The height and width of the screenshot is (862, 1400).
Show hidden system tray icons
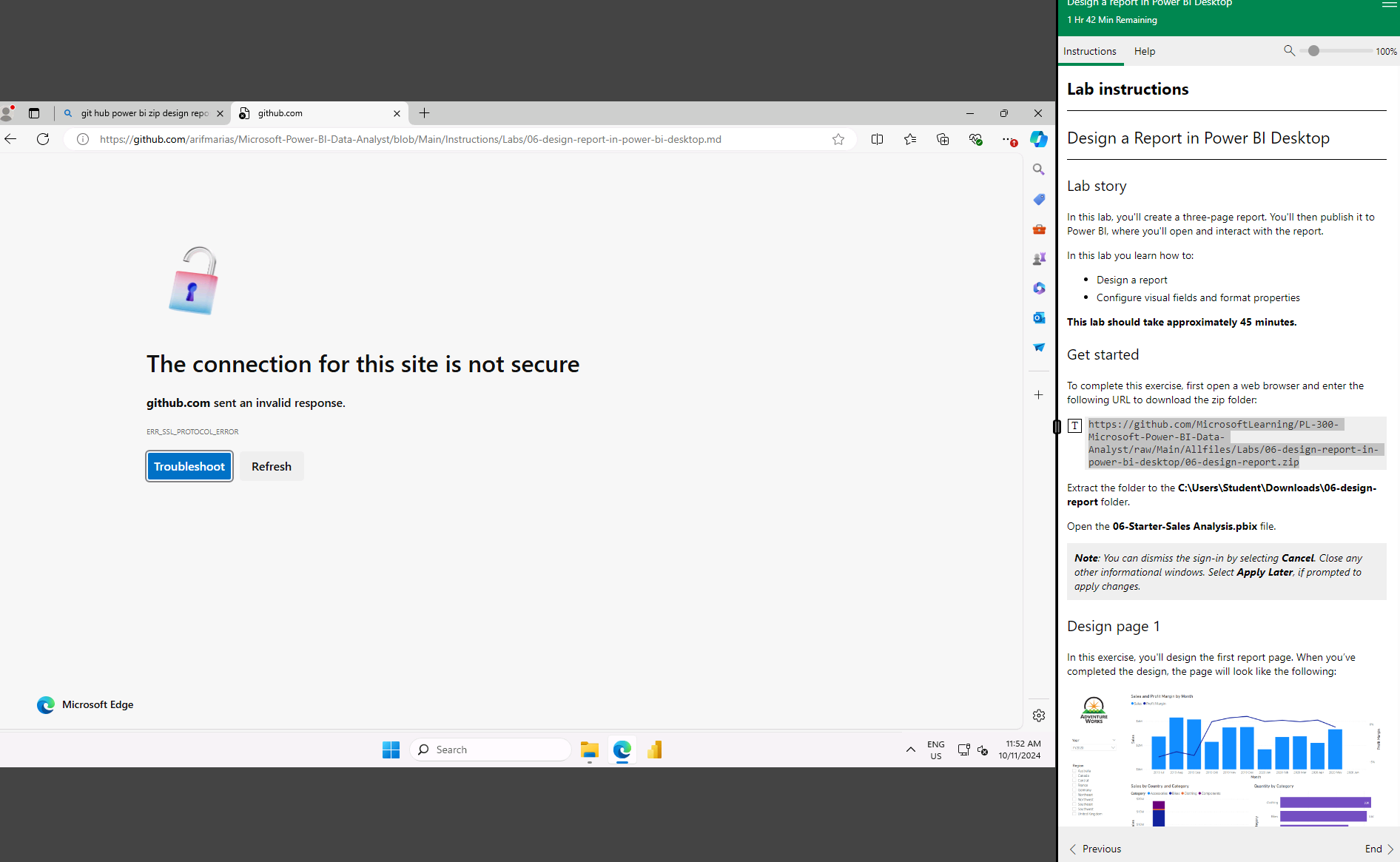(x=911, y=750)
